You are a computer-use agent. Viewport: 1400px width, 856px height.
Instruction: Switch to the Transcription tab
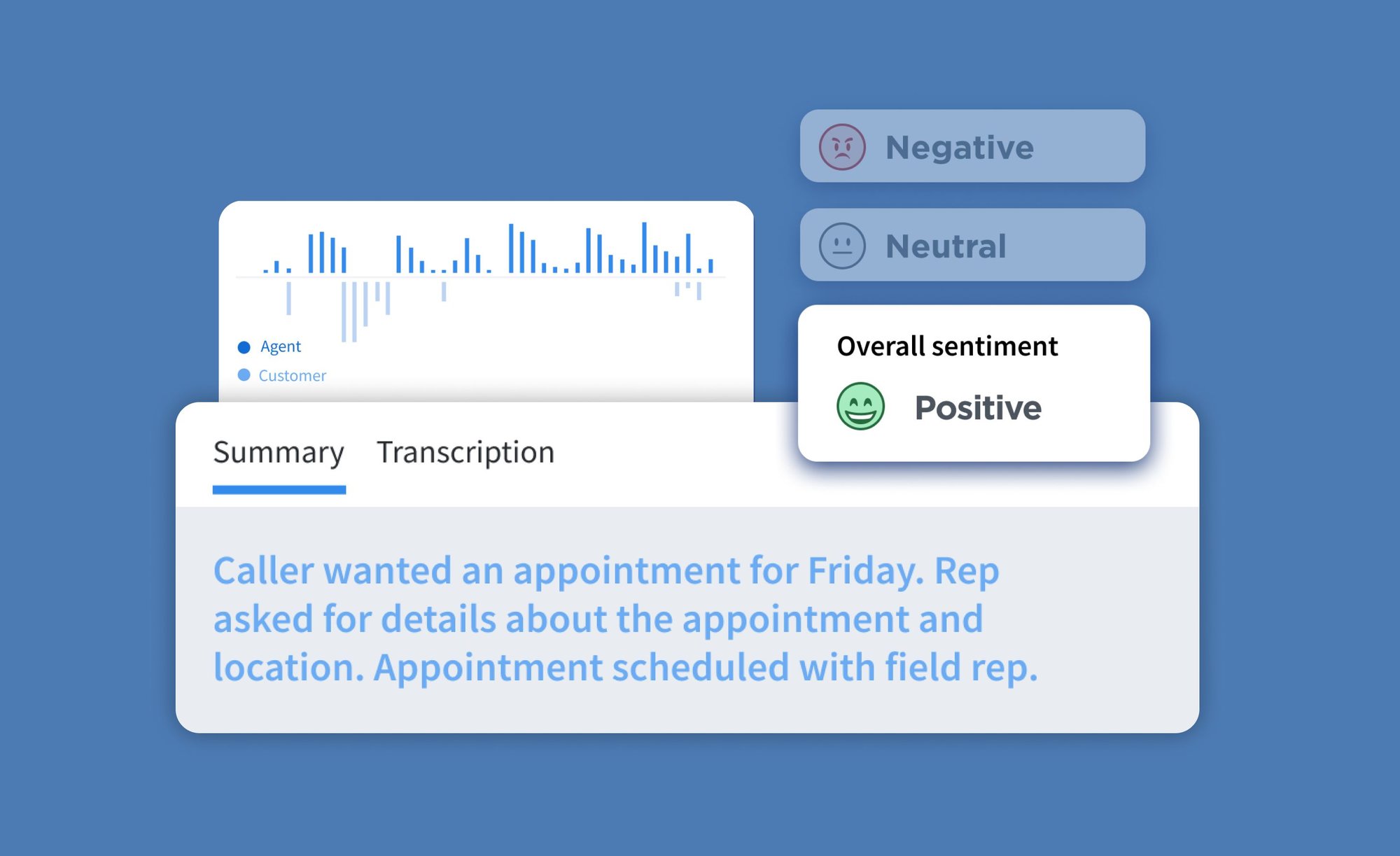(465, 452)
